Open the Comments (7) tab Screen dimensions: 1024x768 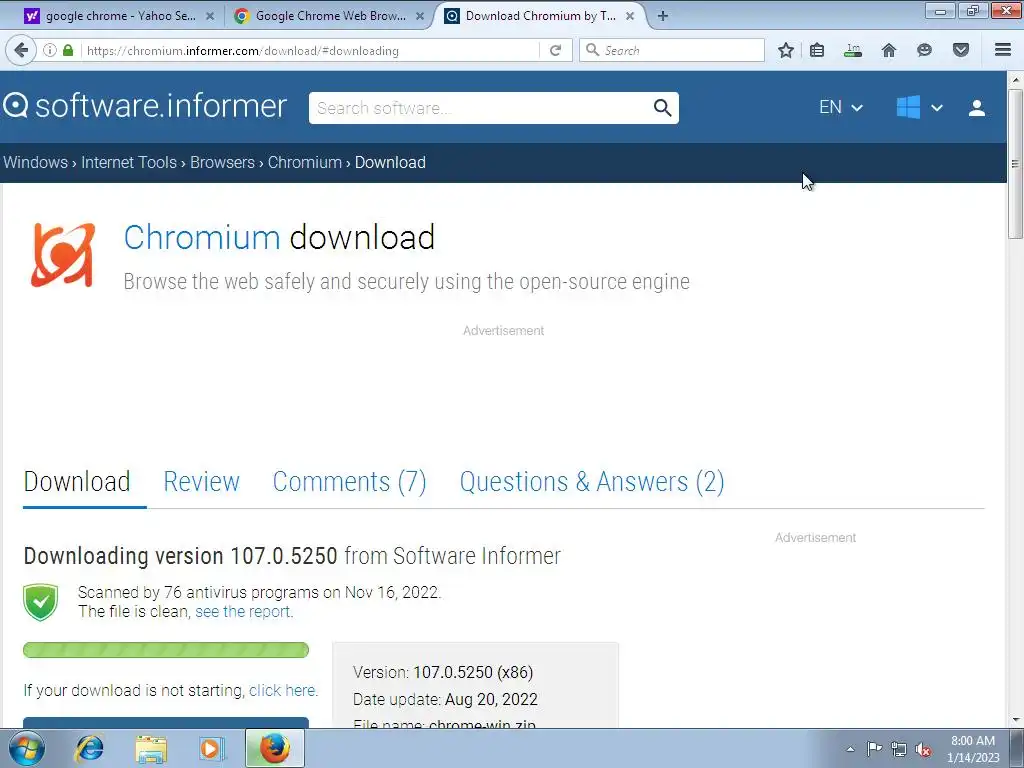[x=349, y=482]
